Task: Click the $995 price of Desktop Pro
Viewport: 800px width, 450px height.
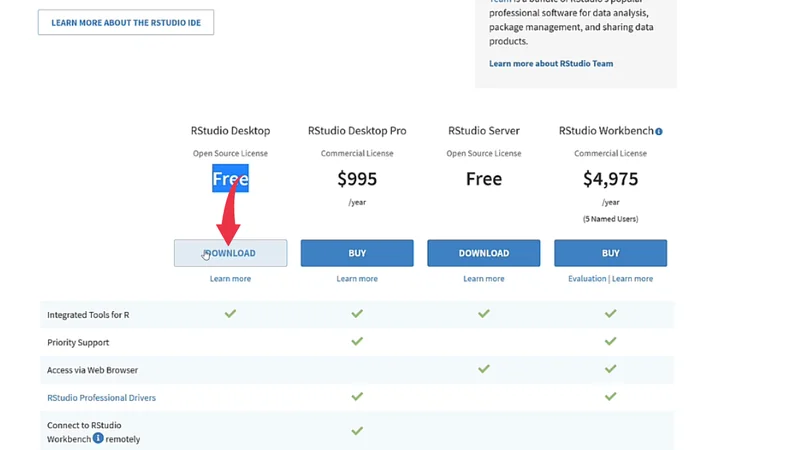Action: (357, 179)
